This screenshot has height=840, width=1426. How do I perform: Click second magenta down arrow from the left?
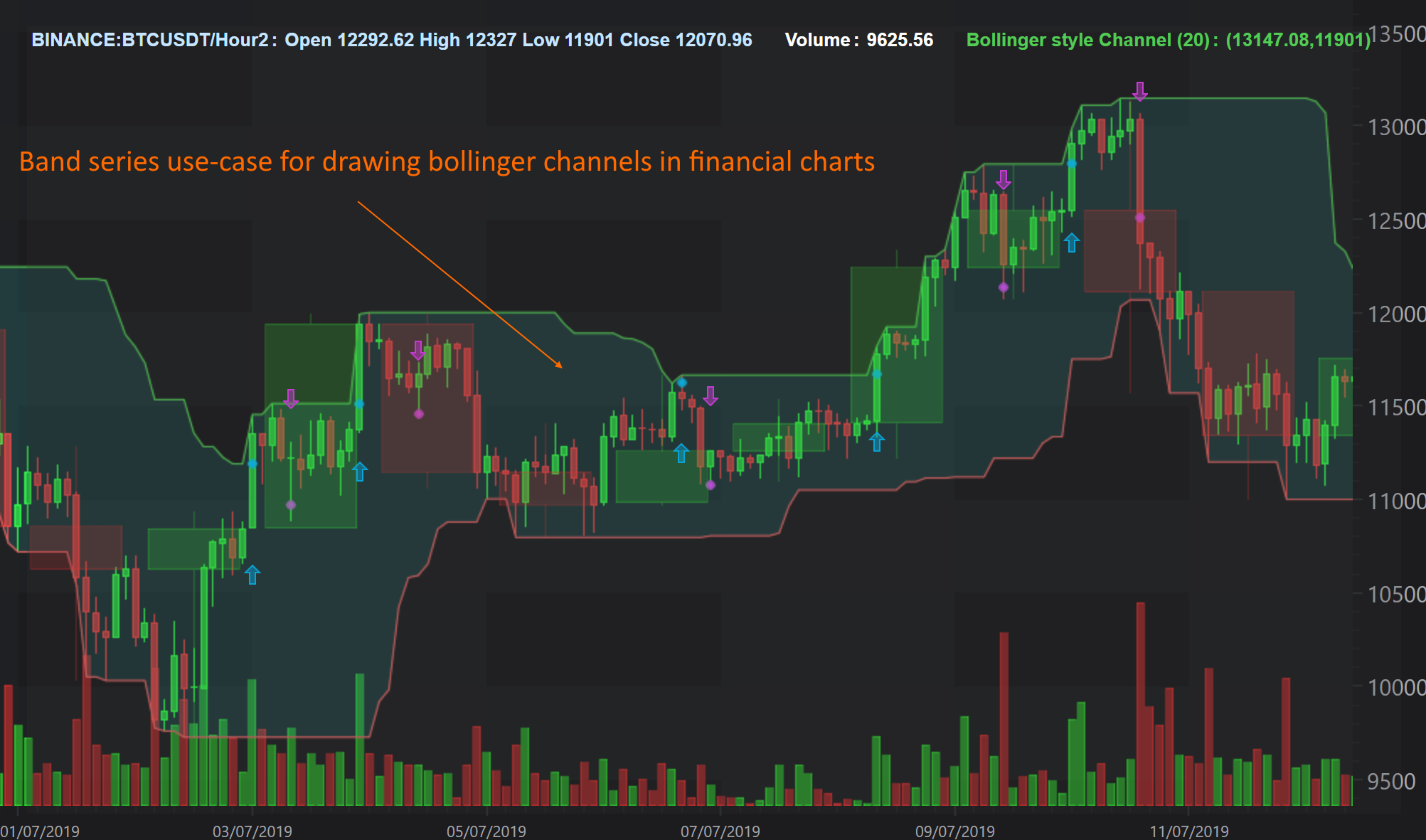418,350
